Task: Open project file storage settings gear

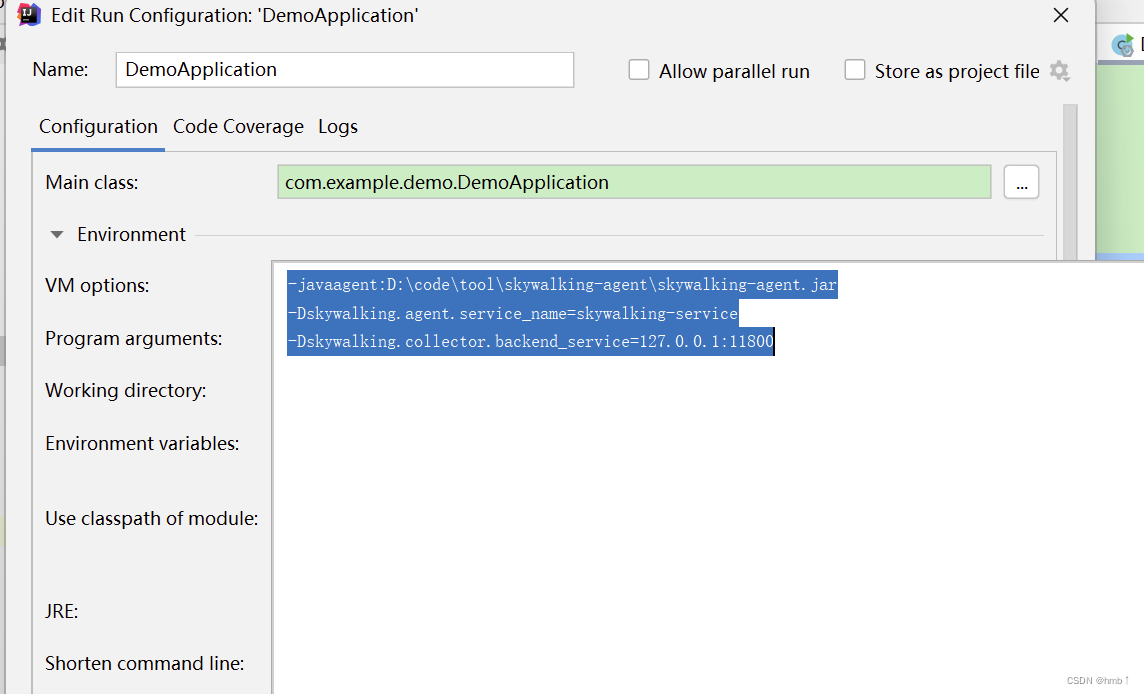Action: point(1059,71)
